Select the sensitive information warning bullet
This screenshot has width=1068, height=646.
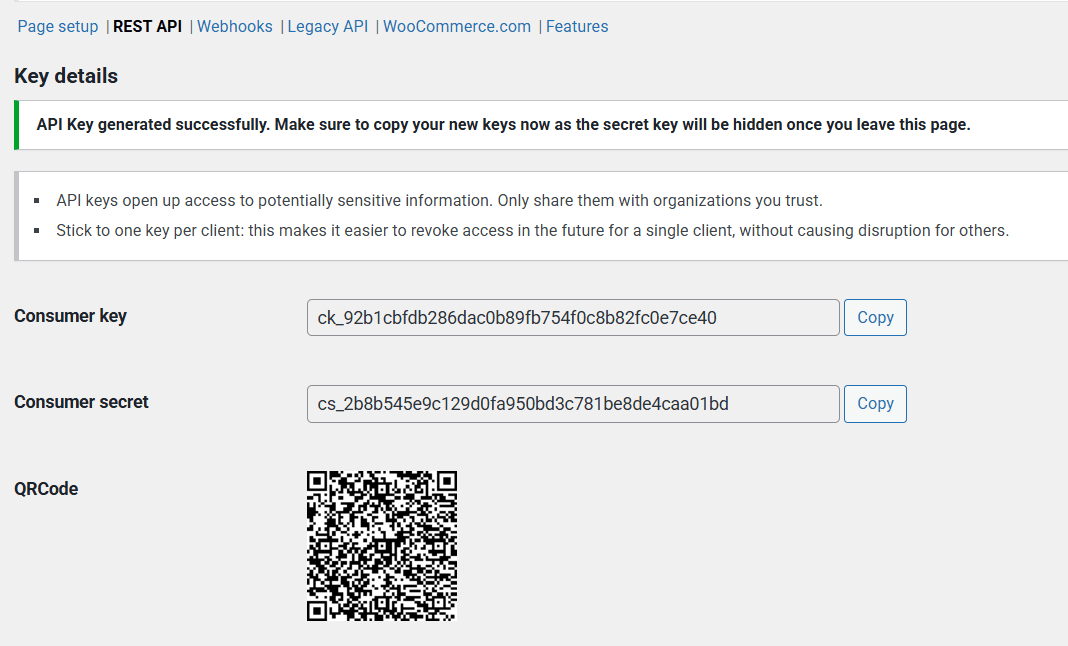pyautogui.click(x=439, y=201)
